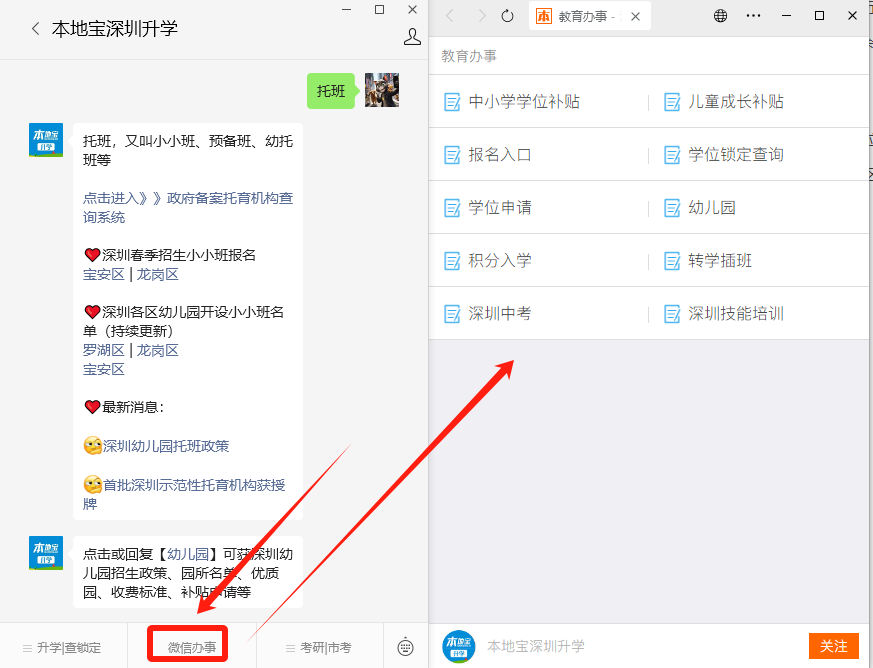Switch to keyboard input icon
This screenshot has height=668, width=873.
[x=405, y=647]
